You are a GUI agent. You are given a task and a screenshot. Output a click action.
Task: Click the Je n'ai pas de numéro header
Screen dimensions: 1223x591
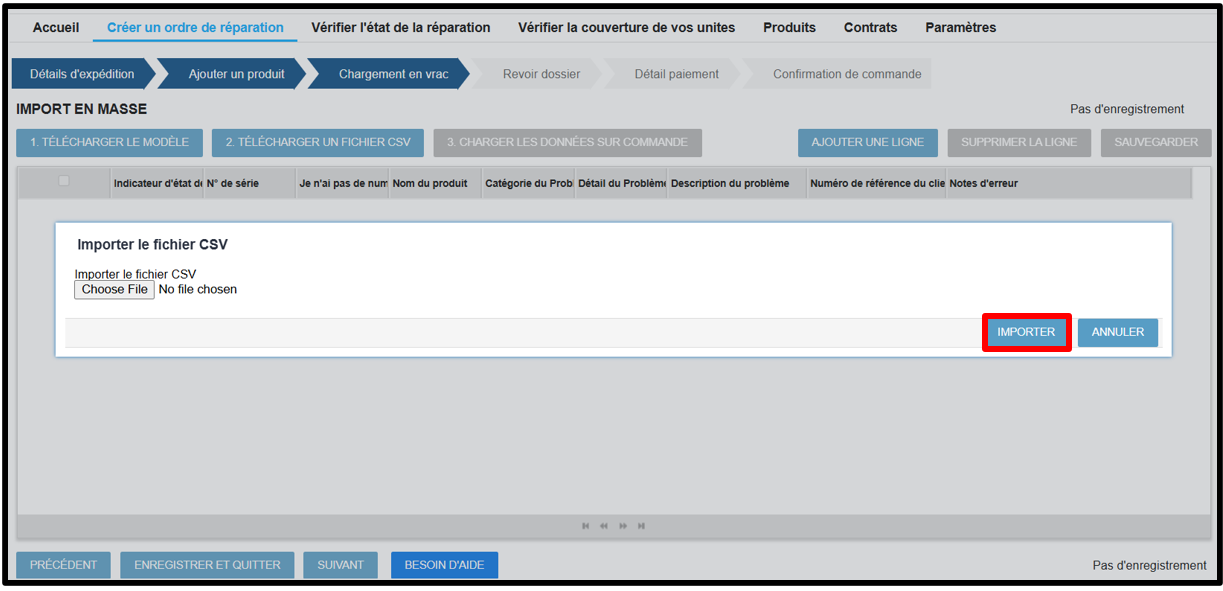(x=343, y=184)
